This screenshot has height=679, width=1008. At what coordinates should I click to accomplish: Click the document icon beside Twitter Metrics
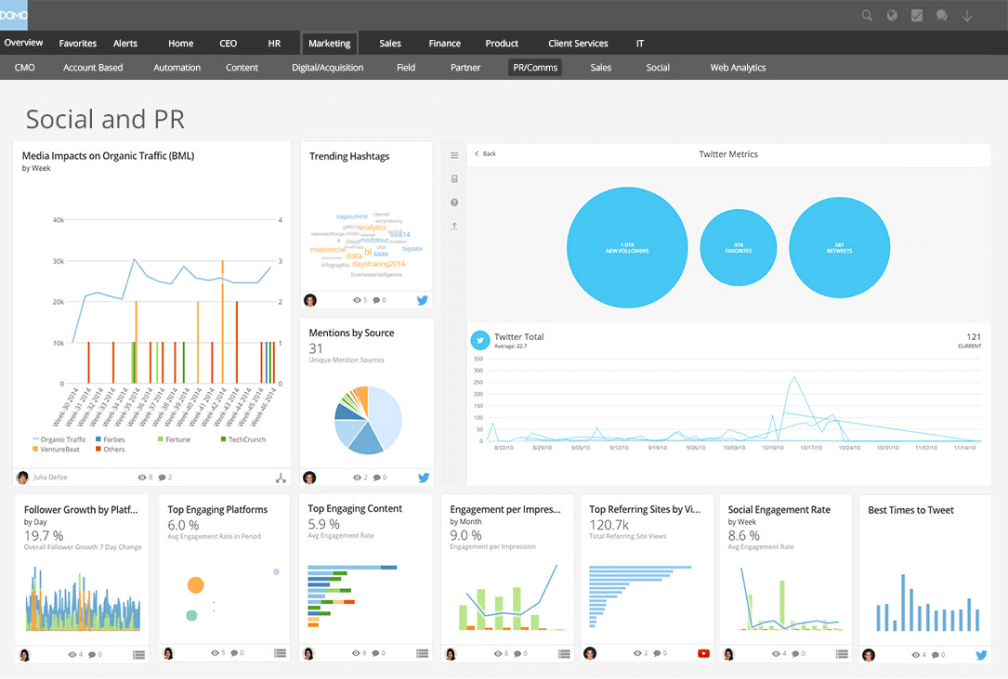pyautogui.click(x=454, y=179)
